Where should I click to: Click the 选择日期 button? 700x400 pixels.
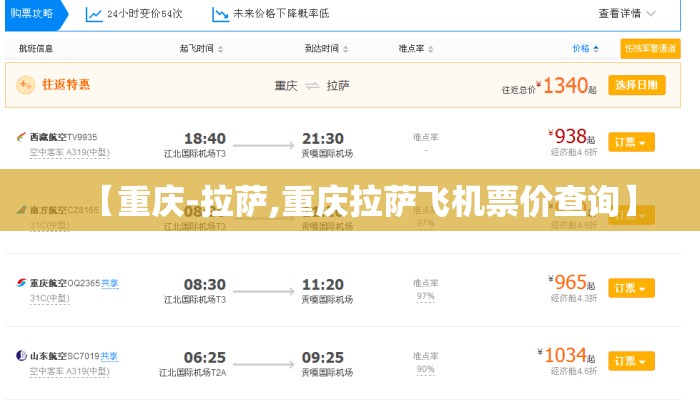point(637,85)
